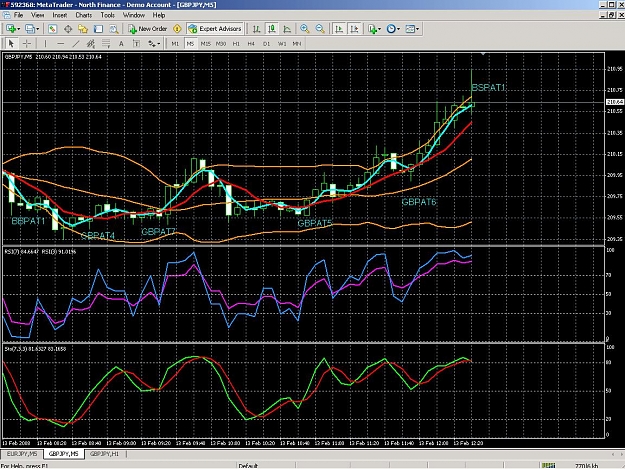Switch timeframe to M1
Viewport: 625px width, 469px height.
click(x=175, y=43)
